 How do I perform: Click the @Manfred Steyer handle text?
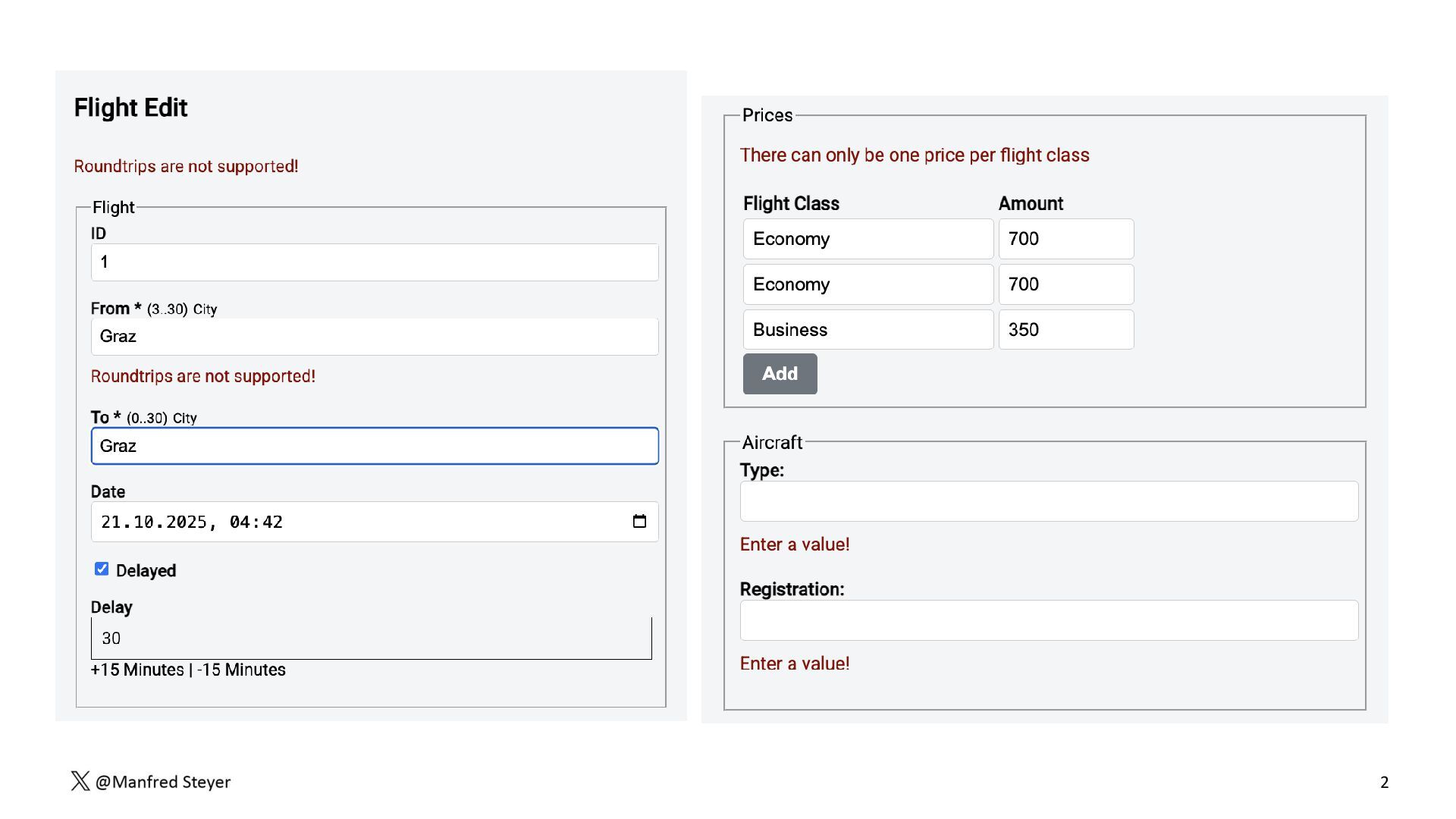[x=163, y=782]
